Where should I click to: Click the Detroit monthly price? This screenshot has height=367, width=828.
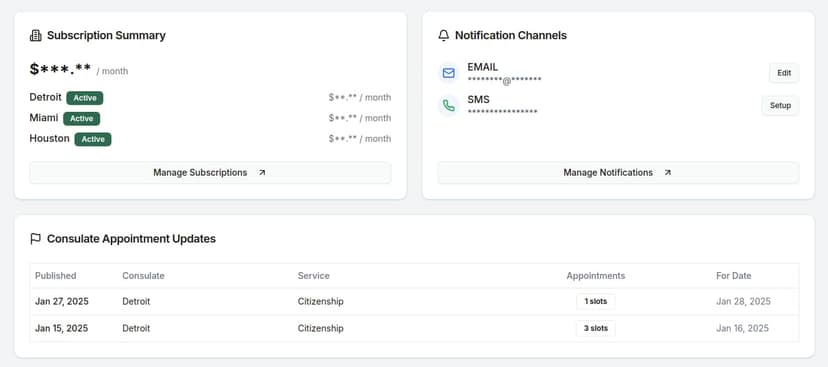pyautogui.click(x=360, y=98)
